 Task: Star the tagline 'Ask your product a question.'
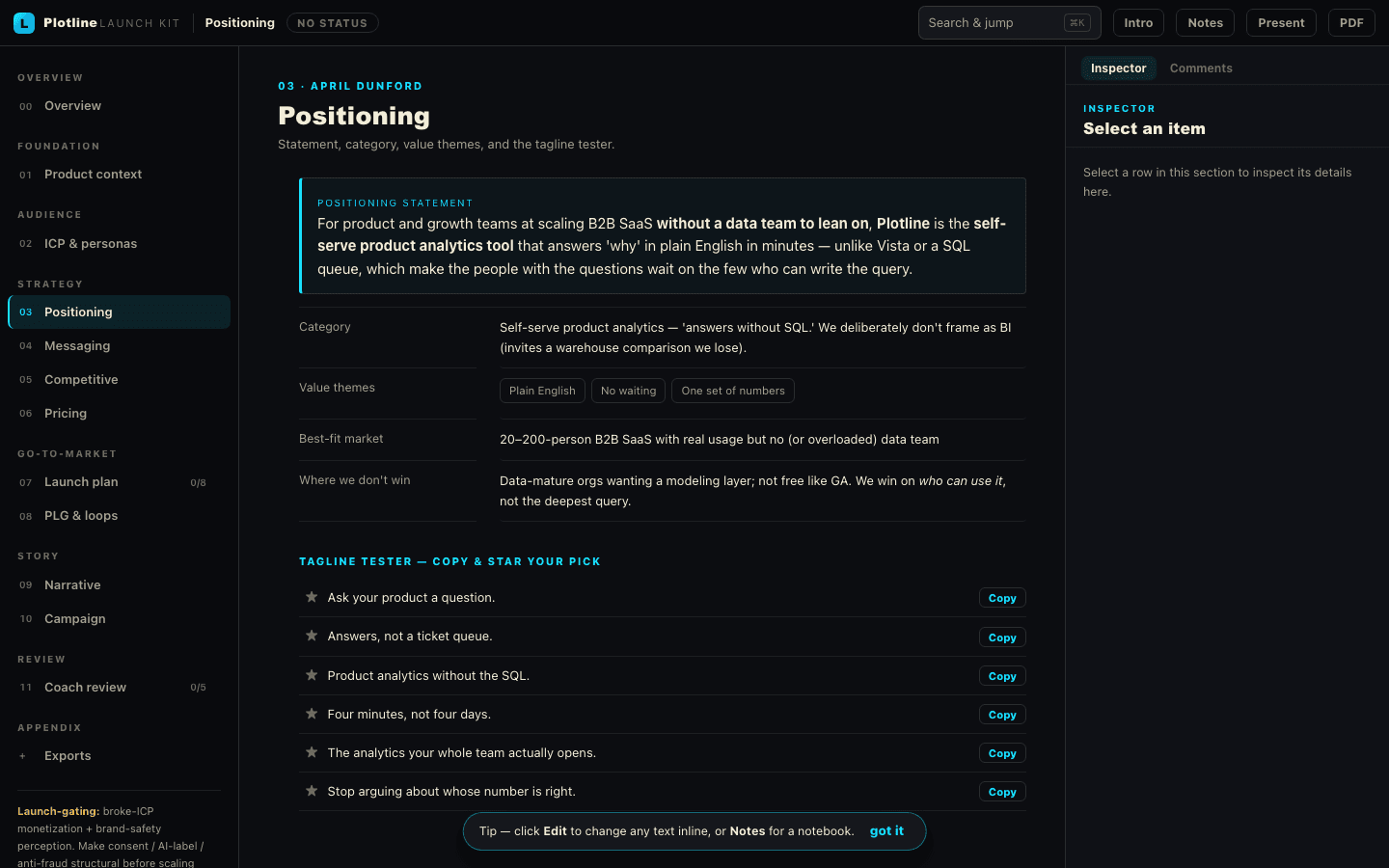tap(312, 597)
